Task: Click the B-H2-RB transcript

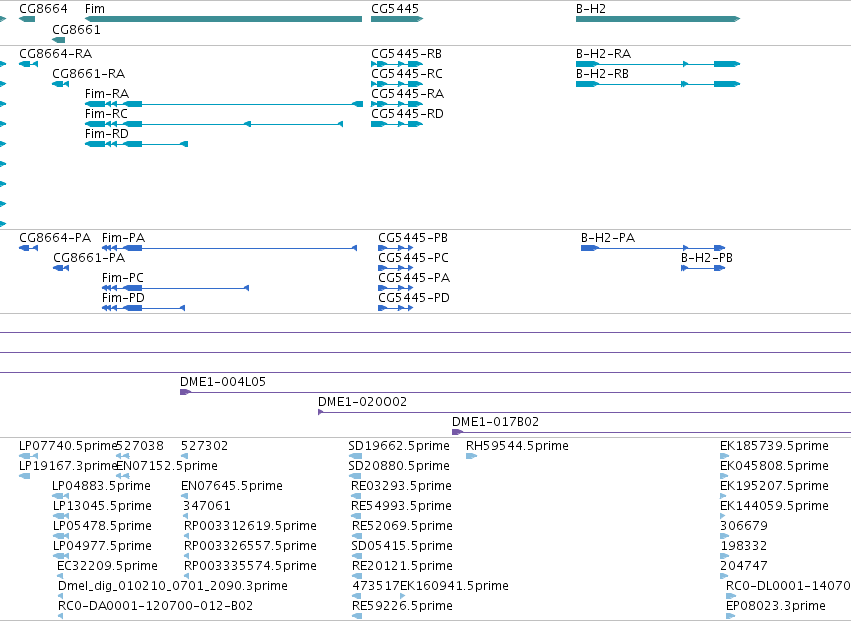Action: point(658,84)
